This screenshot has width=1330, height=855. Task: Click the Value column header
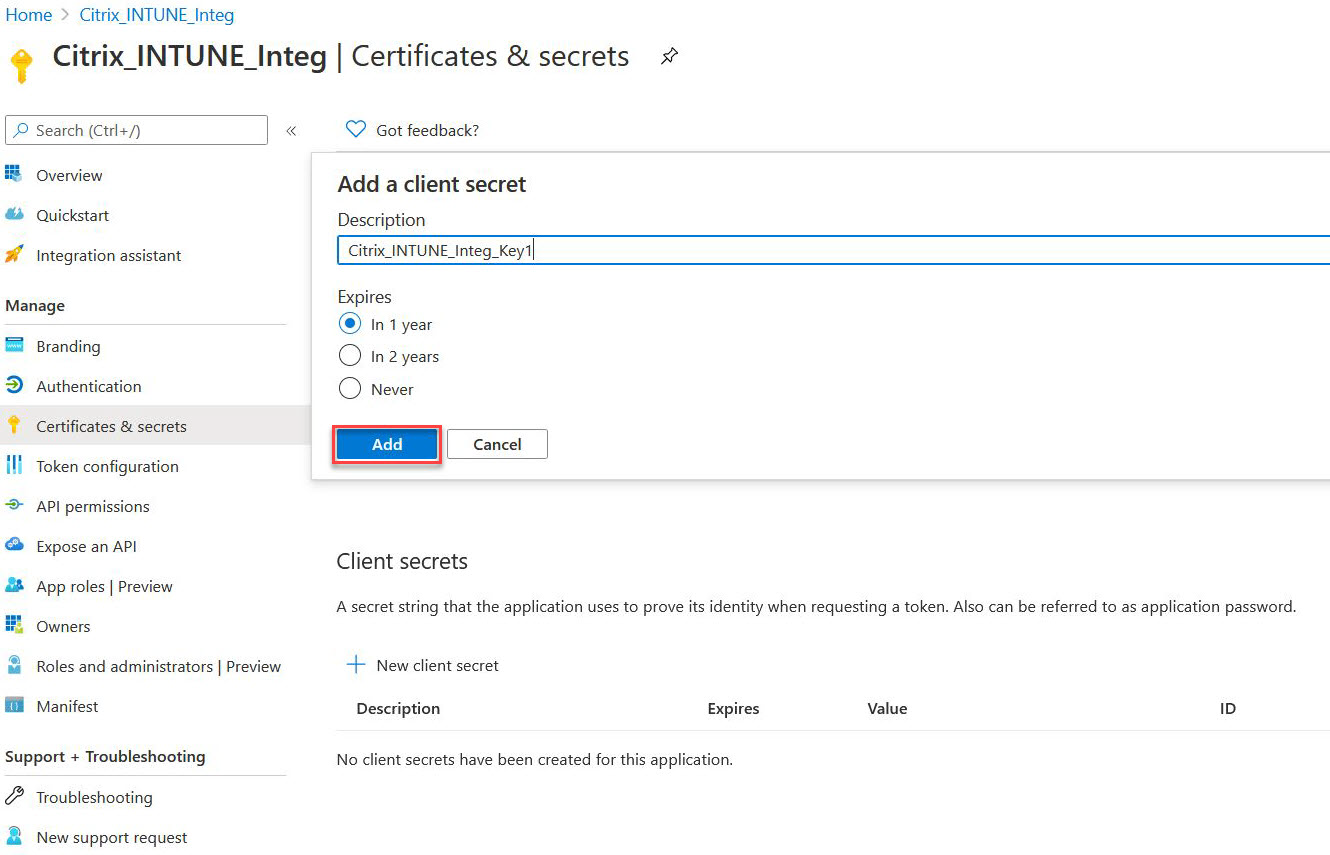coord(887,708)
